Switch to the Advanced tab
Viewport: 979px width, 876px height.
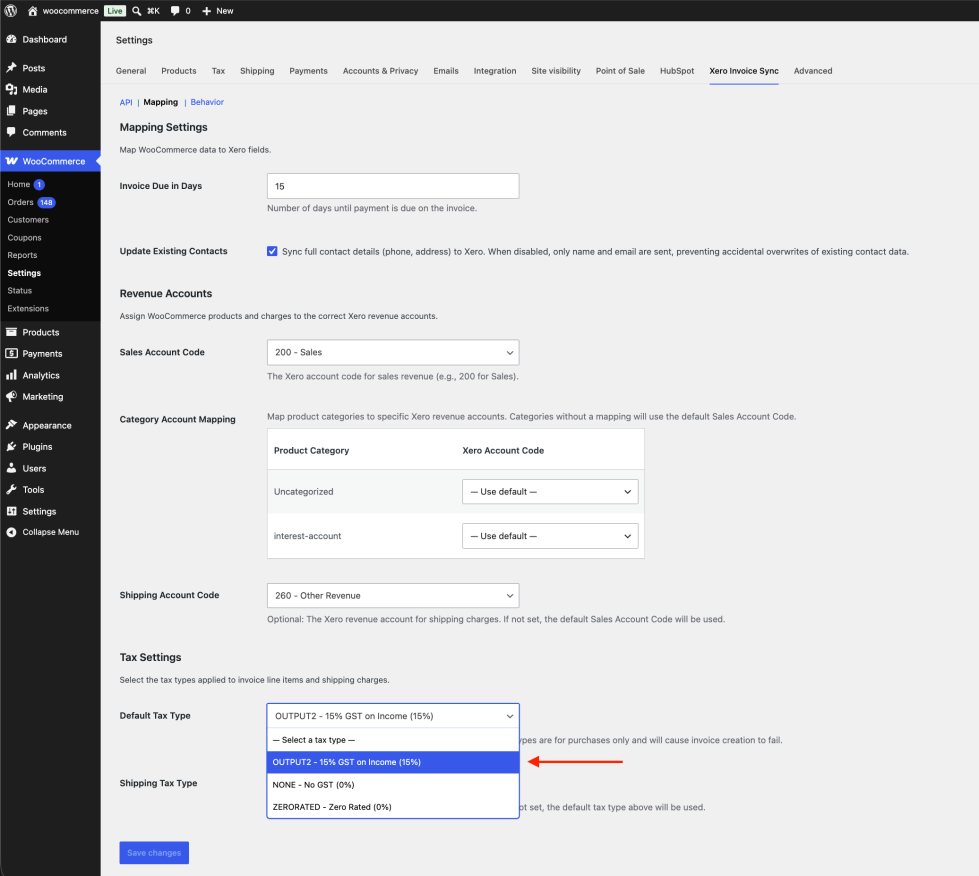813,71
